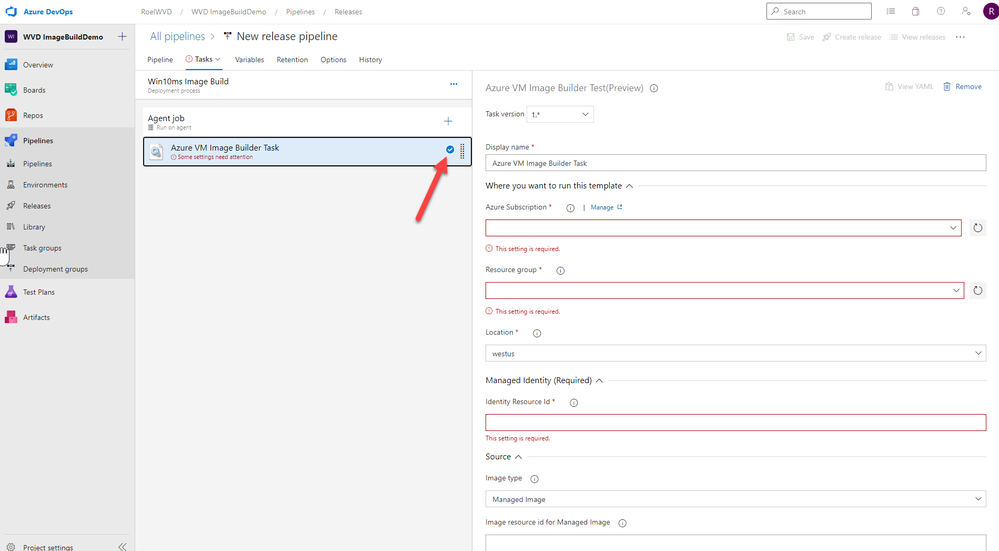Click the Display name input field

tap(736, 163)
